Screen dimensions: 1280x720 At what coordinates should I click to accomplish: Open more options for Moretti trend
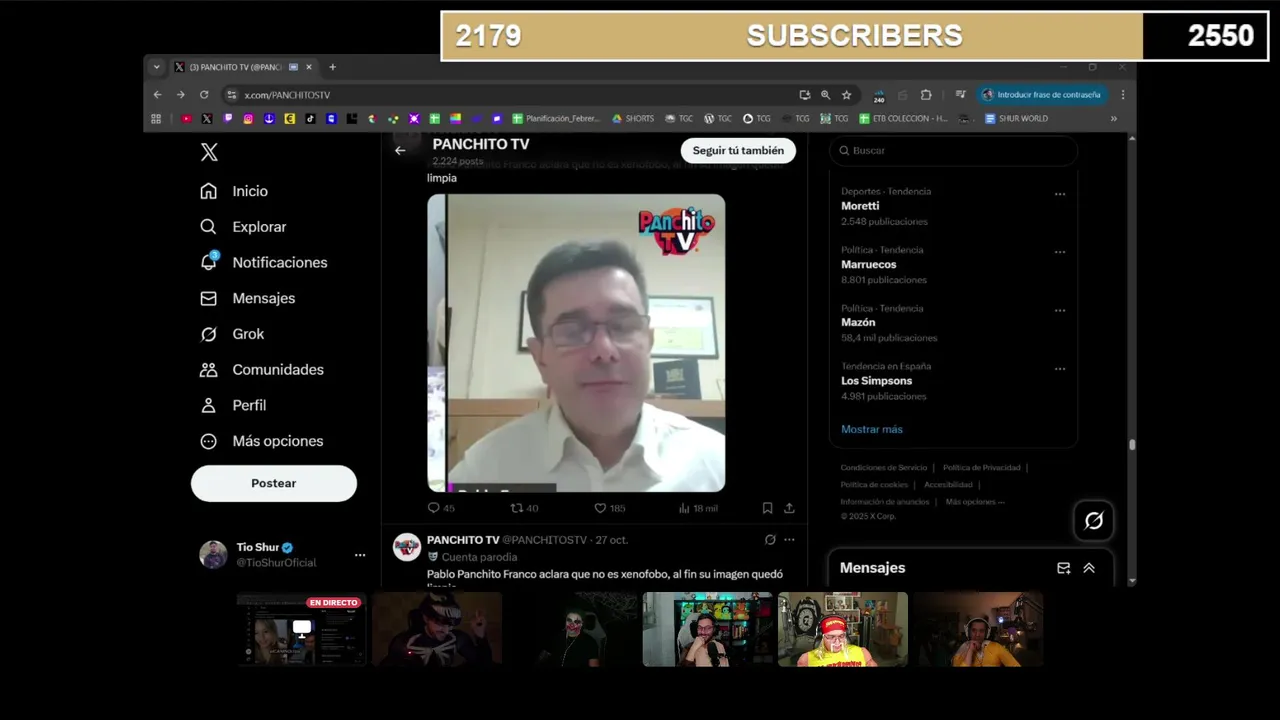coord(1060,194)
